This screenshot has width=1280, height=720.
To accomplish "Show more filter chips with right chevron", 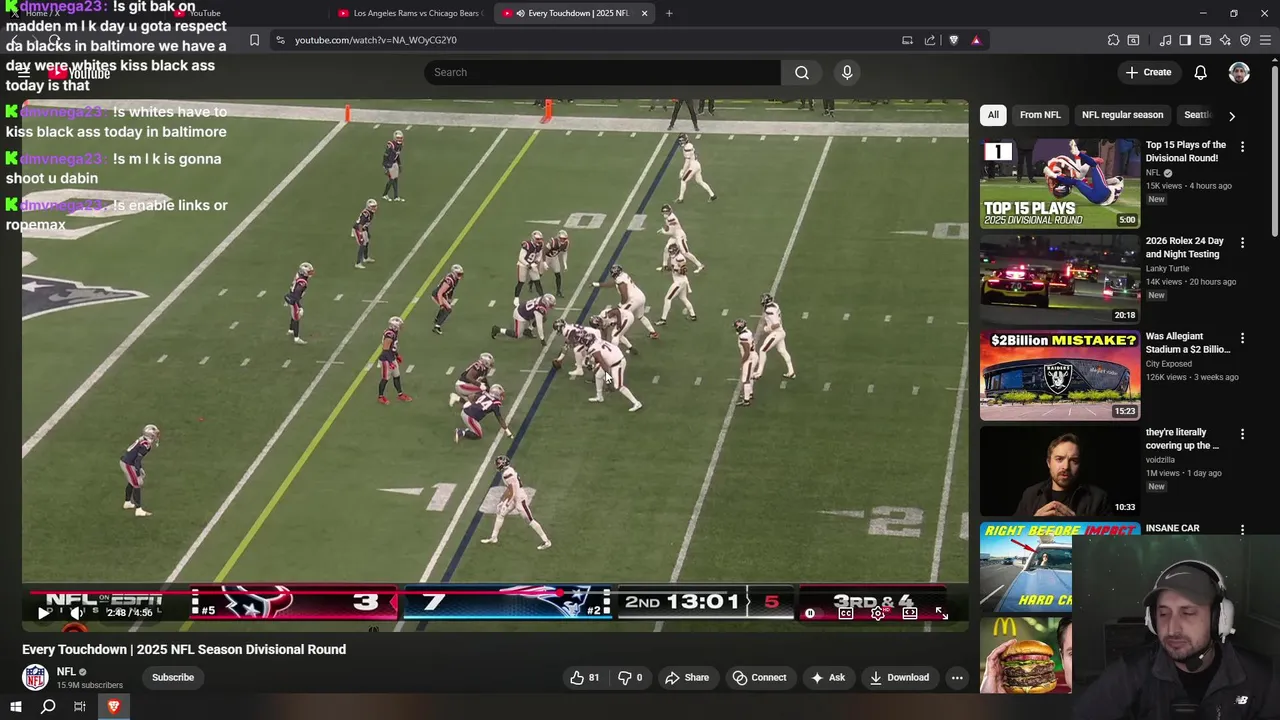I will pos(1232,116).
